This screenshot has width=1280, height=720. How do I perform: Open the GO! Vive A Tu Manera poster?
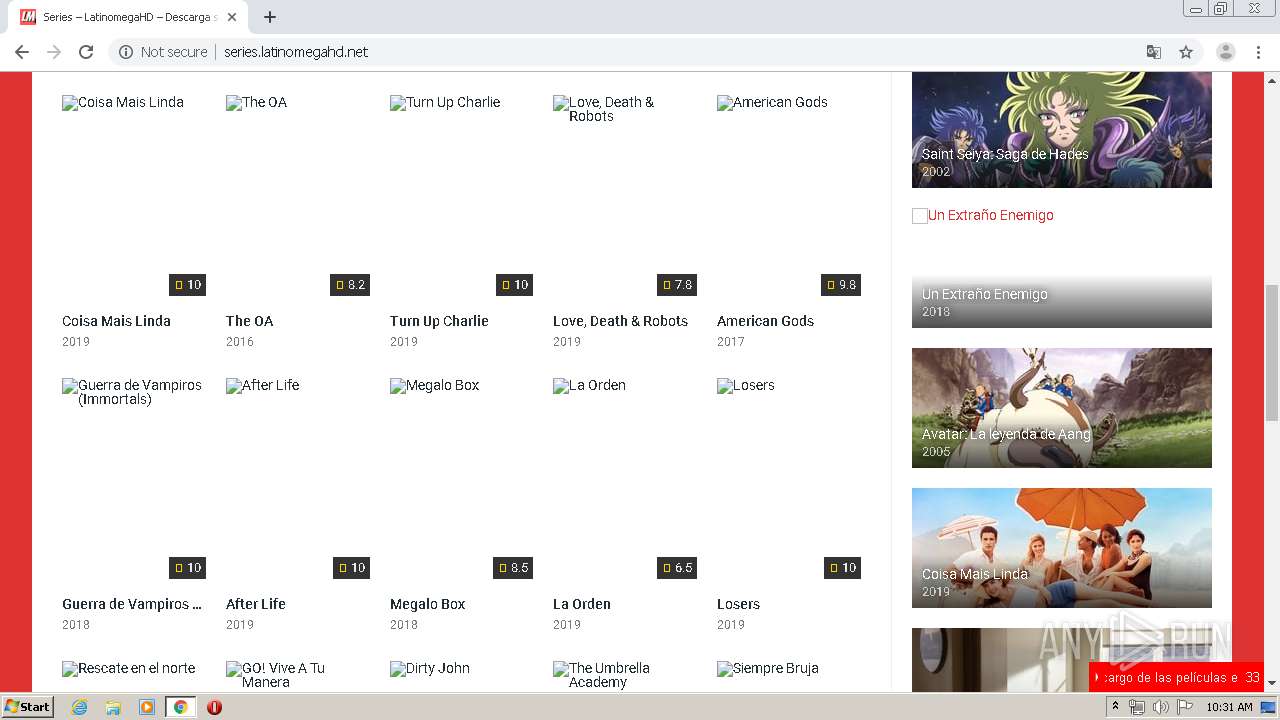pyautogui.click(x=298, y=676)
